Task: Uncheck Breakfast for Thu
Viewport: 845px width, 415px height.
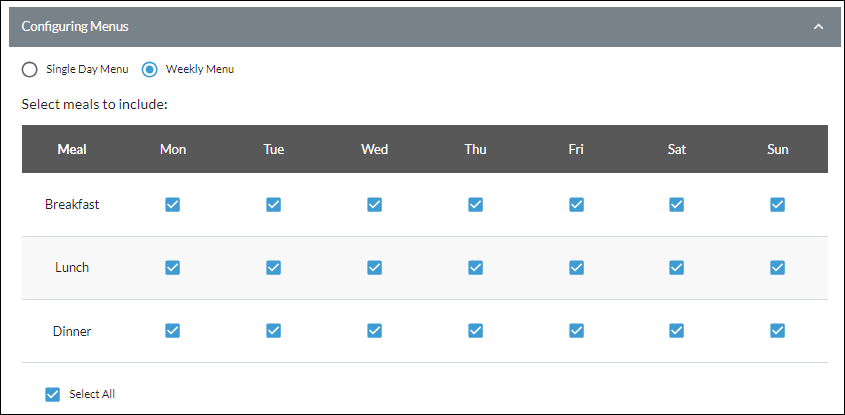Action: pos(475,205)
